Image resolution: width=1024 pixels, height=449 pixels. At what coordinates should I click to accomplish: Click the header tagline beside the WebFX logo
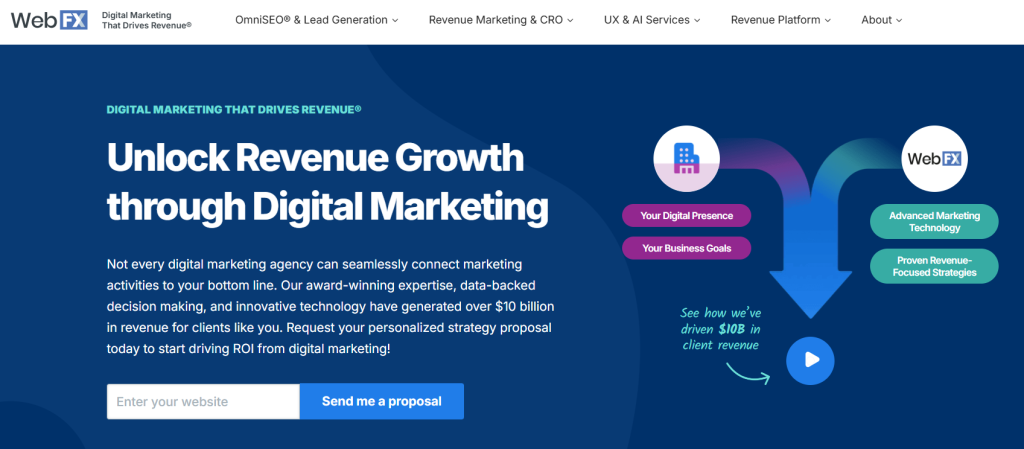[x=146, y=20]
